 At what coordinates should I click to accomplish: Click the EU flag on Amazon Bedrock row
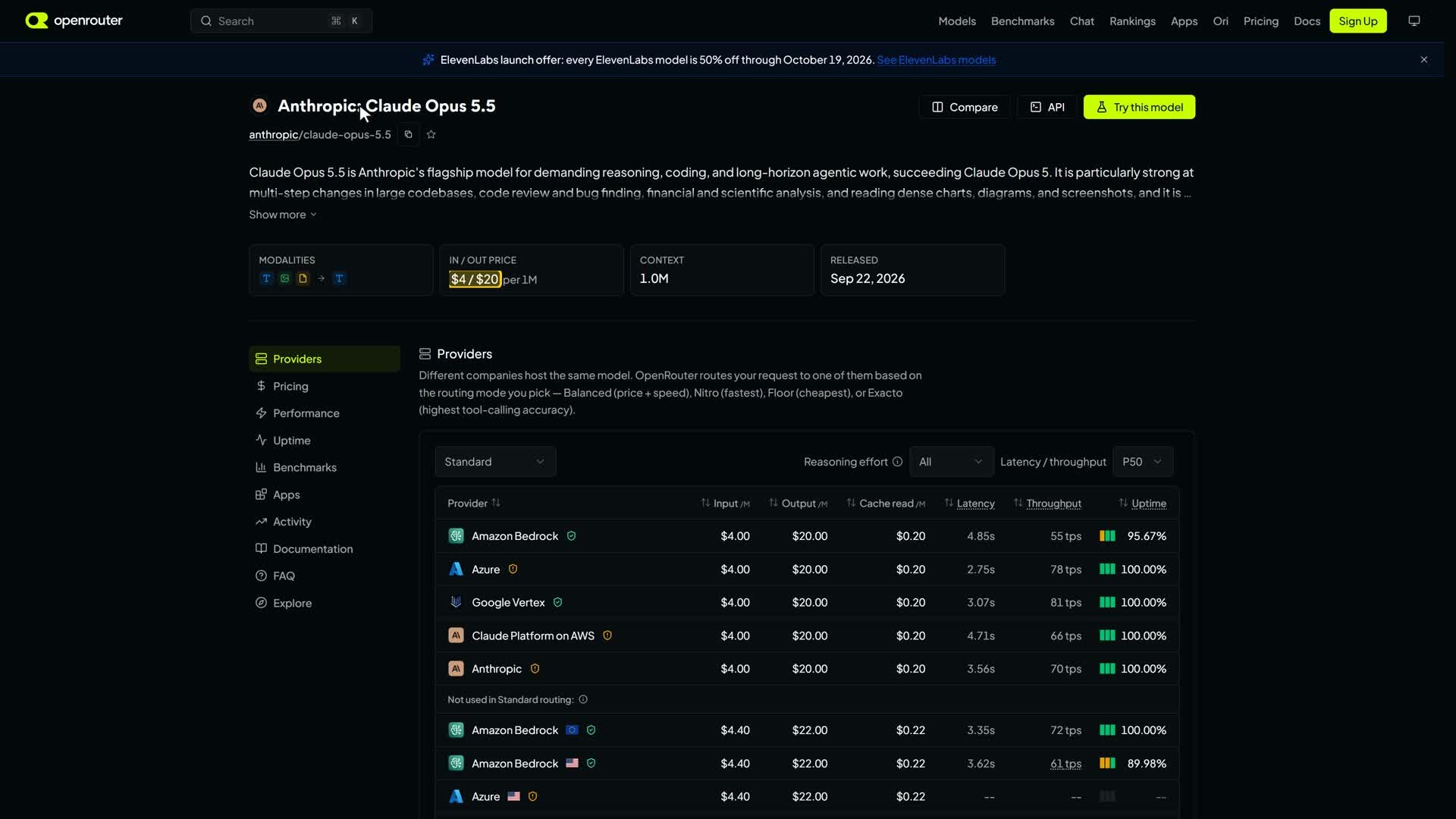coord(572,730)
